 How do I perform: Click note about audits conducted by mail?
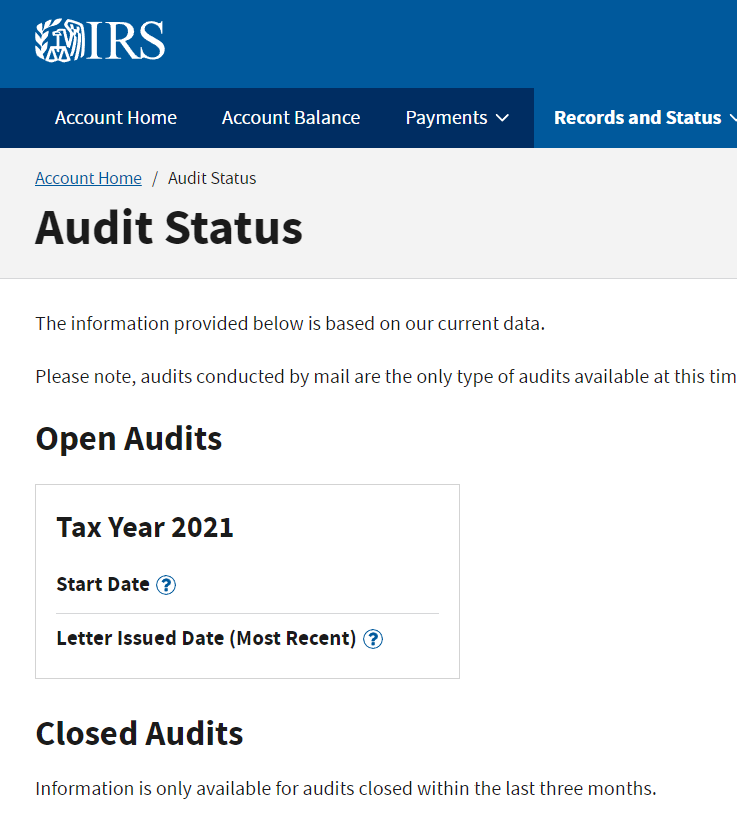click(386, 376)
